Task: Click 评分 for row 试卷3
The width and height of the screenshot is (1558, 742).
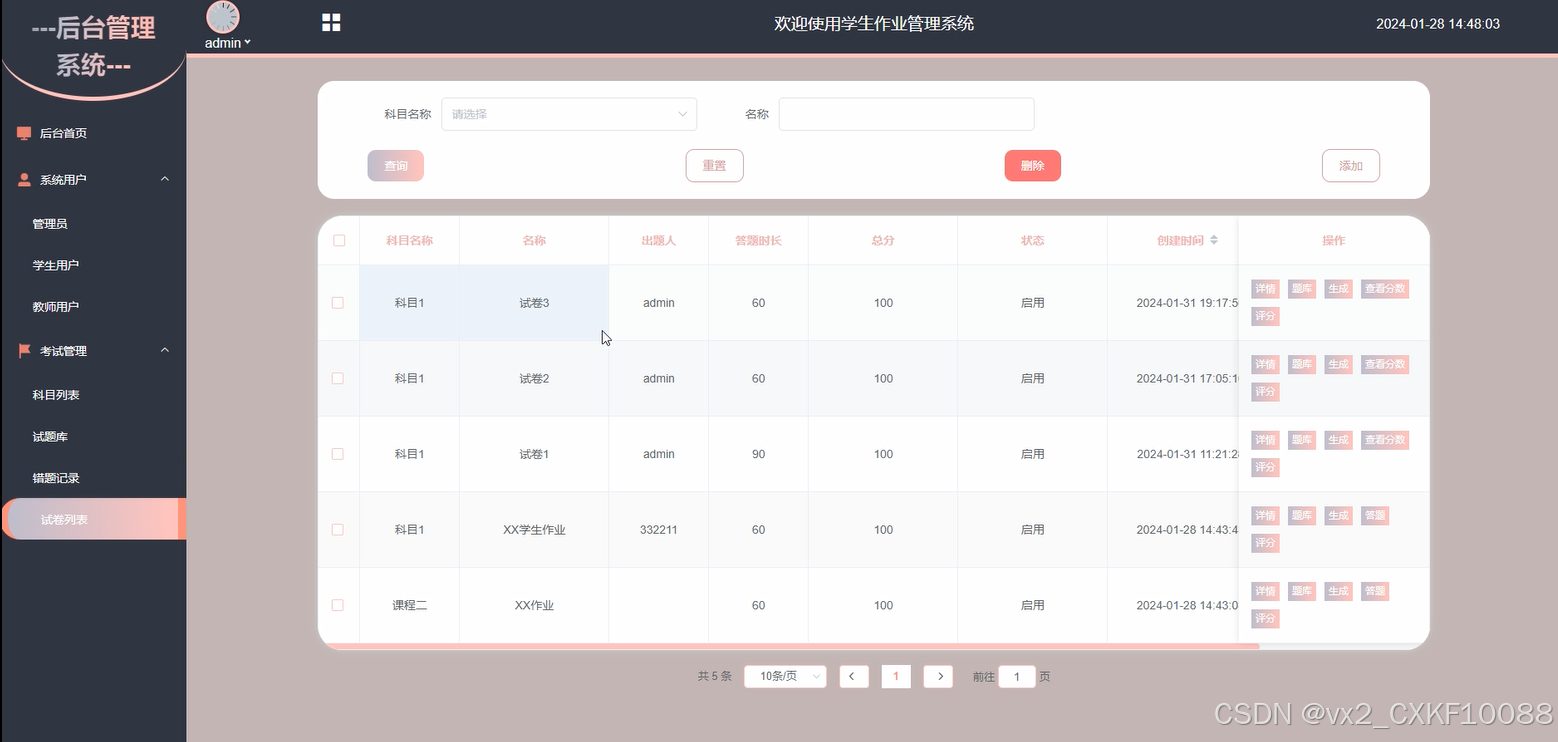Action: coord(1265,316)
